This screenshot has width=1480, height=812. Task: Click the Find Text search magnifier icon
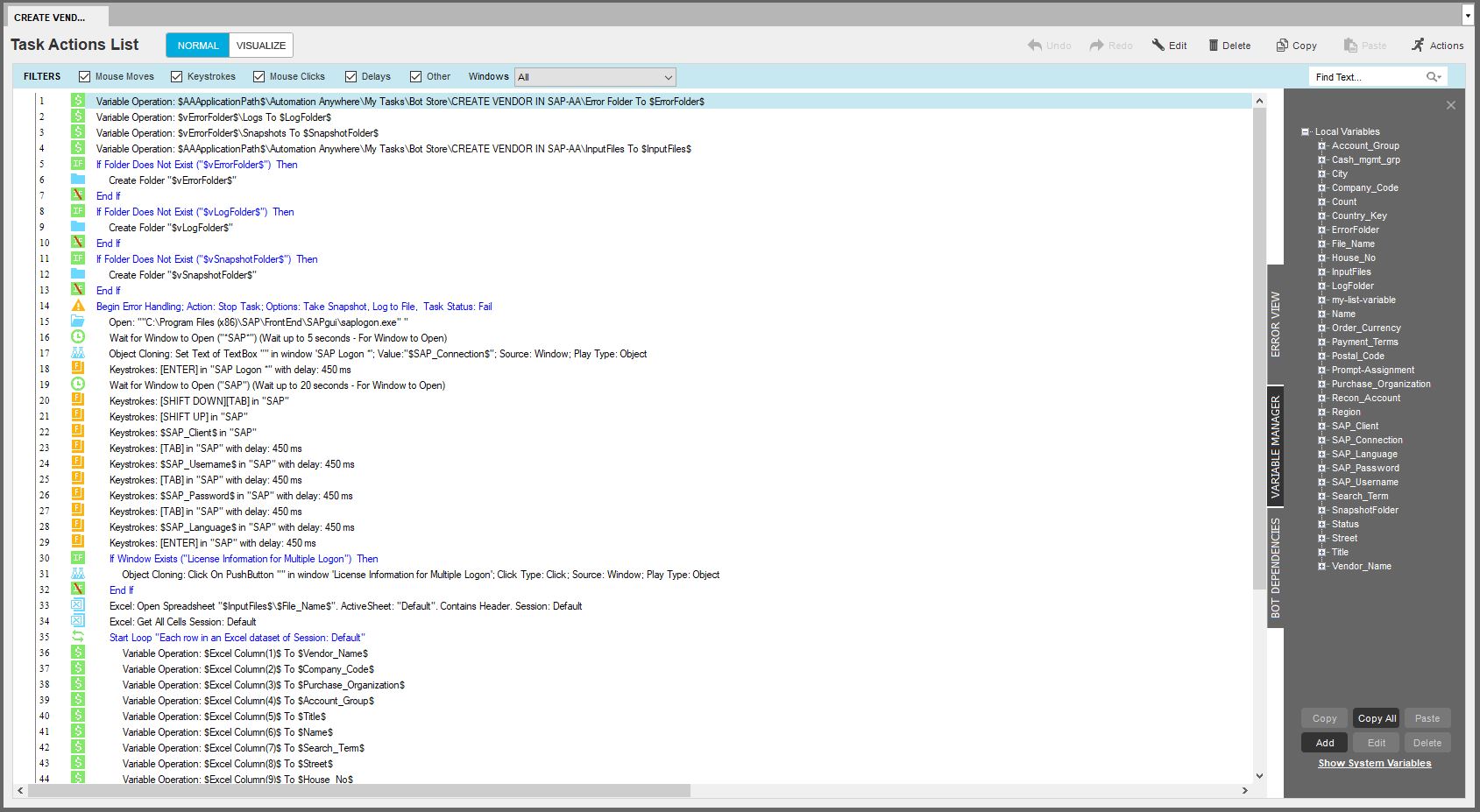pyautogui.click(x=1432, y=77)
